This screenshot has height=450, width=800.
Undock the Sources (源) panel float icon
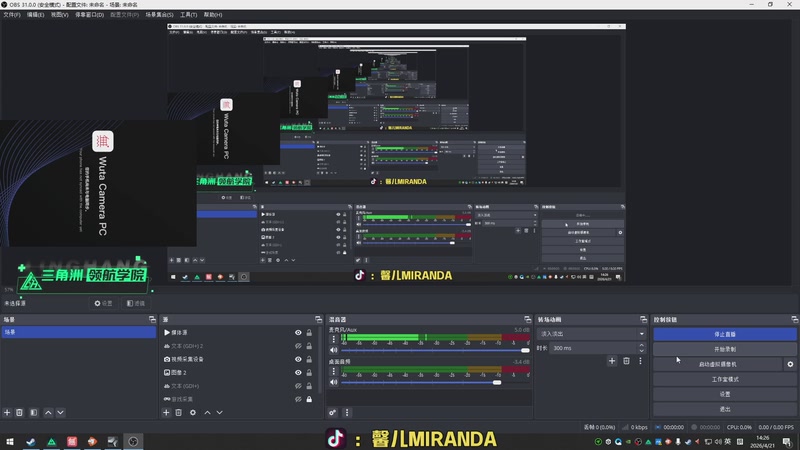coord(318,319)
